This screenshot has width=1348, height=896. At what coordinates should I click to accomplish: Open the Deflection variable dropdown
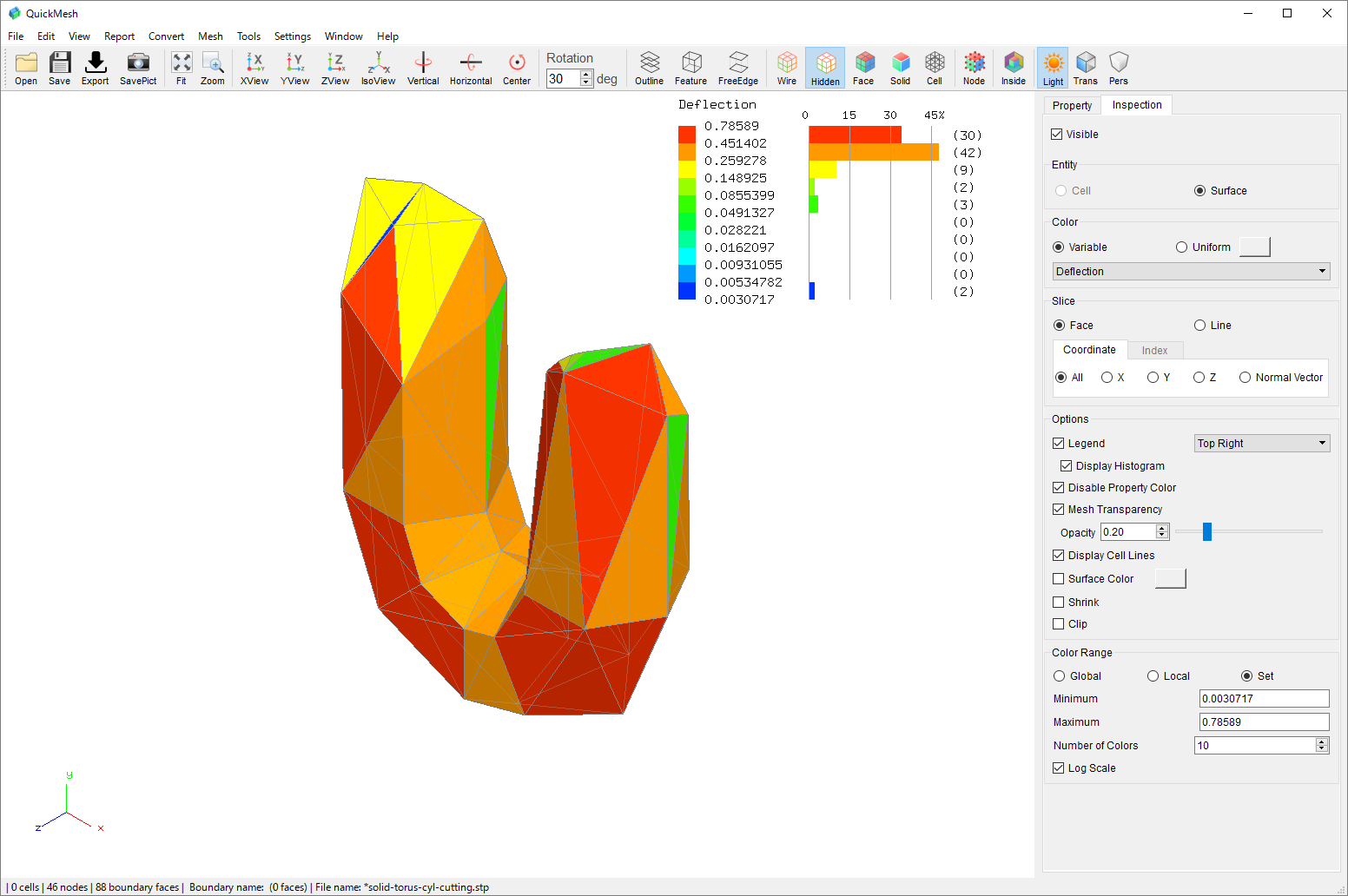pos(1191,272)
